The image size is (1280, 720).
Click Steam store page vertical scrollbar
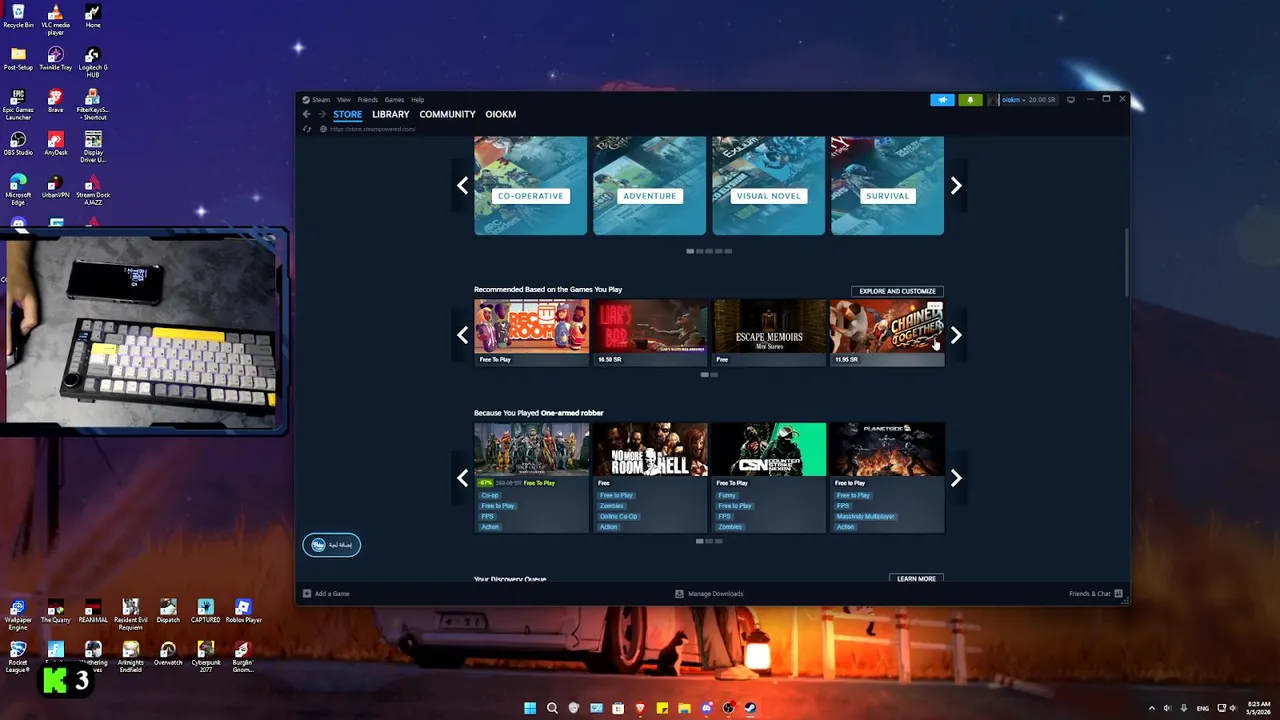[x=1126, y=262]
